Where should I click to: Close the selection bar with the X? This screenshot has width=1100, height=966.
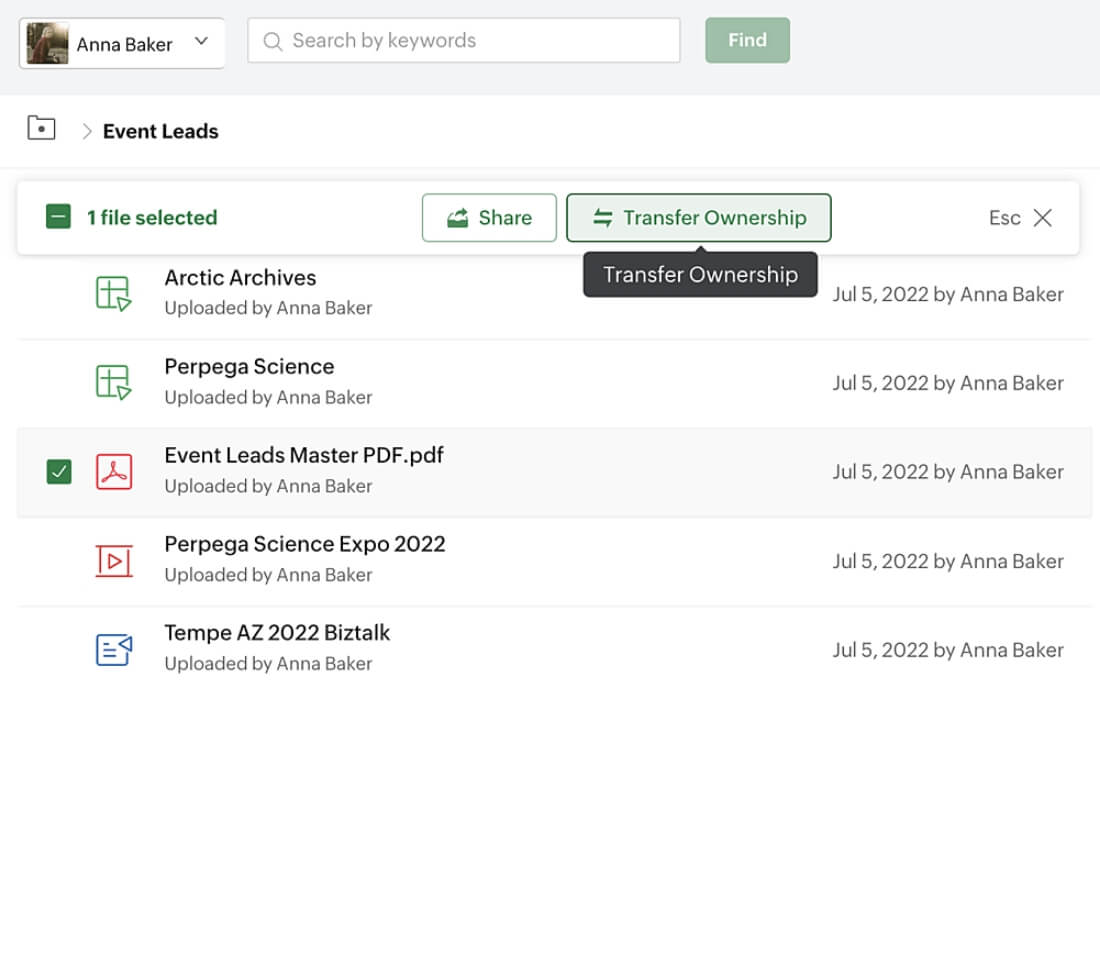pos(1042,218)
